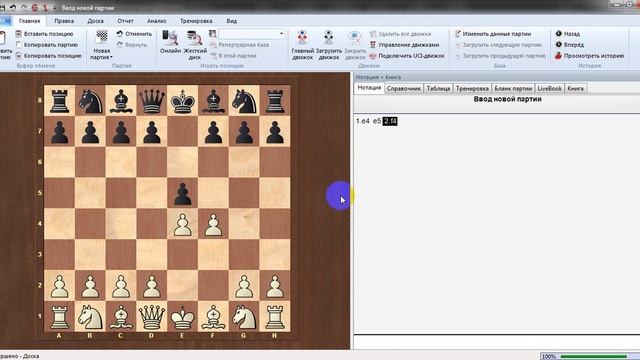
Task: Open the quick access toolbar dropdown arrow
Action: 54,8
